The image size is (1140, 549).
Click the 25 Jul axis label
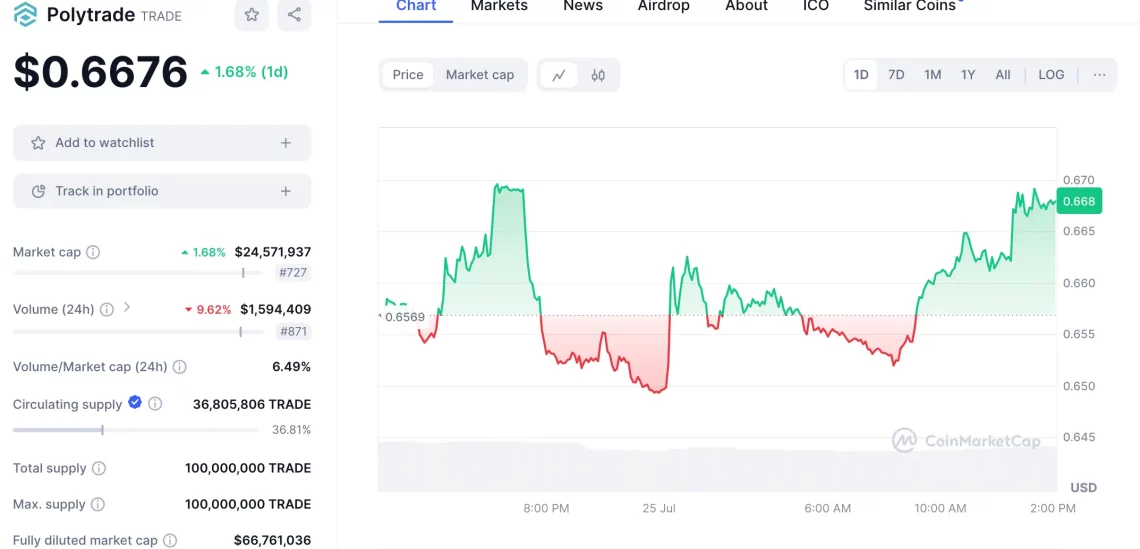pyautogui.click(x=659, y=508)
